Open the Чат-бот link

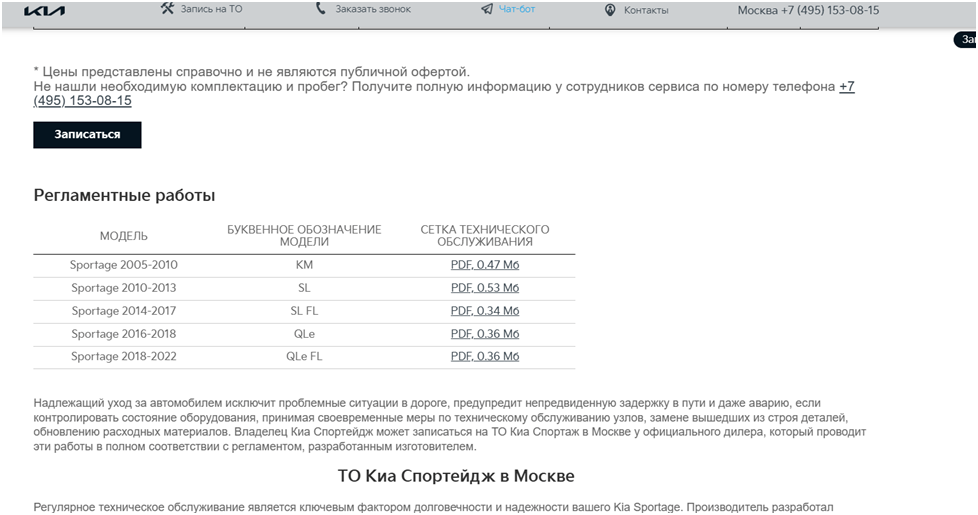[x=517, y=9]
